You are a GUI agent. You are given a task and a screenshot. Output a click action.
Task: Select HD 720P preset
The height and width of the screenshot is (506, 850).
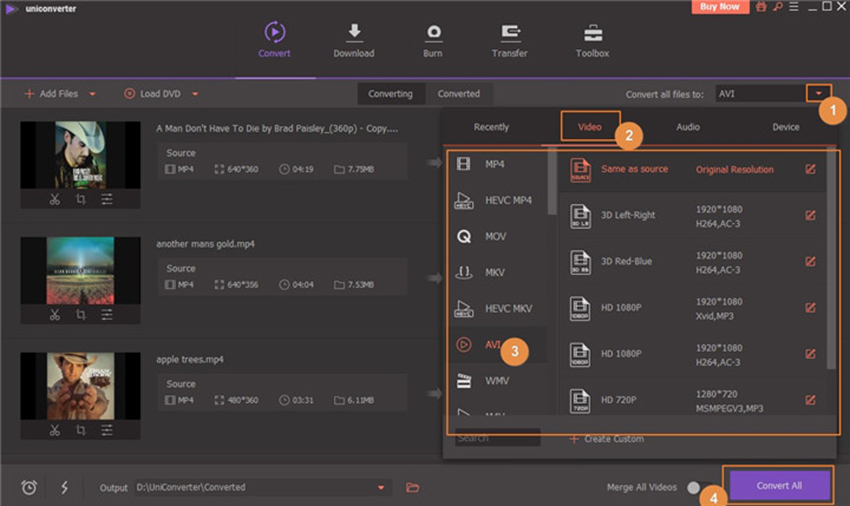pos(692,400)
